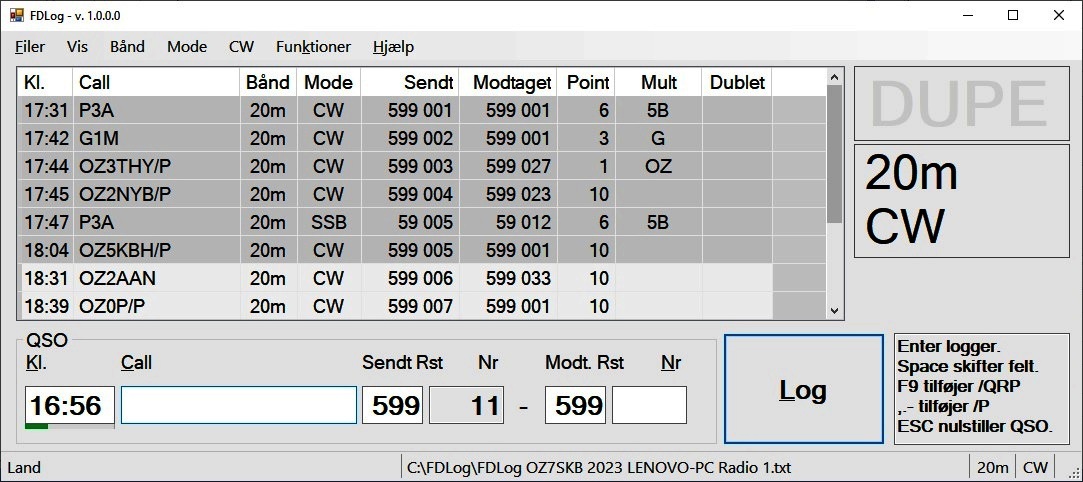The width and height of the screenshot is (1083, 482).
Task: Click the OZ multiplier cell
Action: pos(658,166)
